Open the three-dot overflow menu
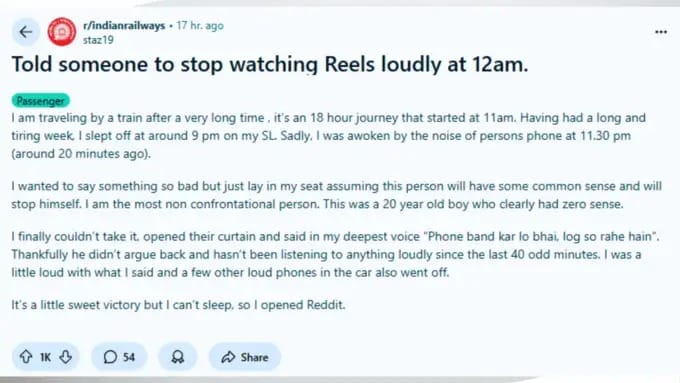The height and width of the screenshot is (383, 680). click(661, 32)
